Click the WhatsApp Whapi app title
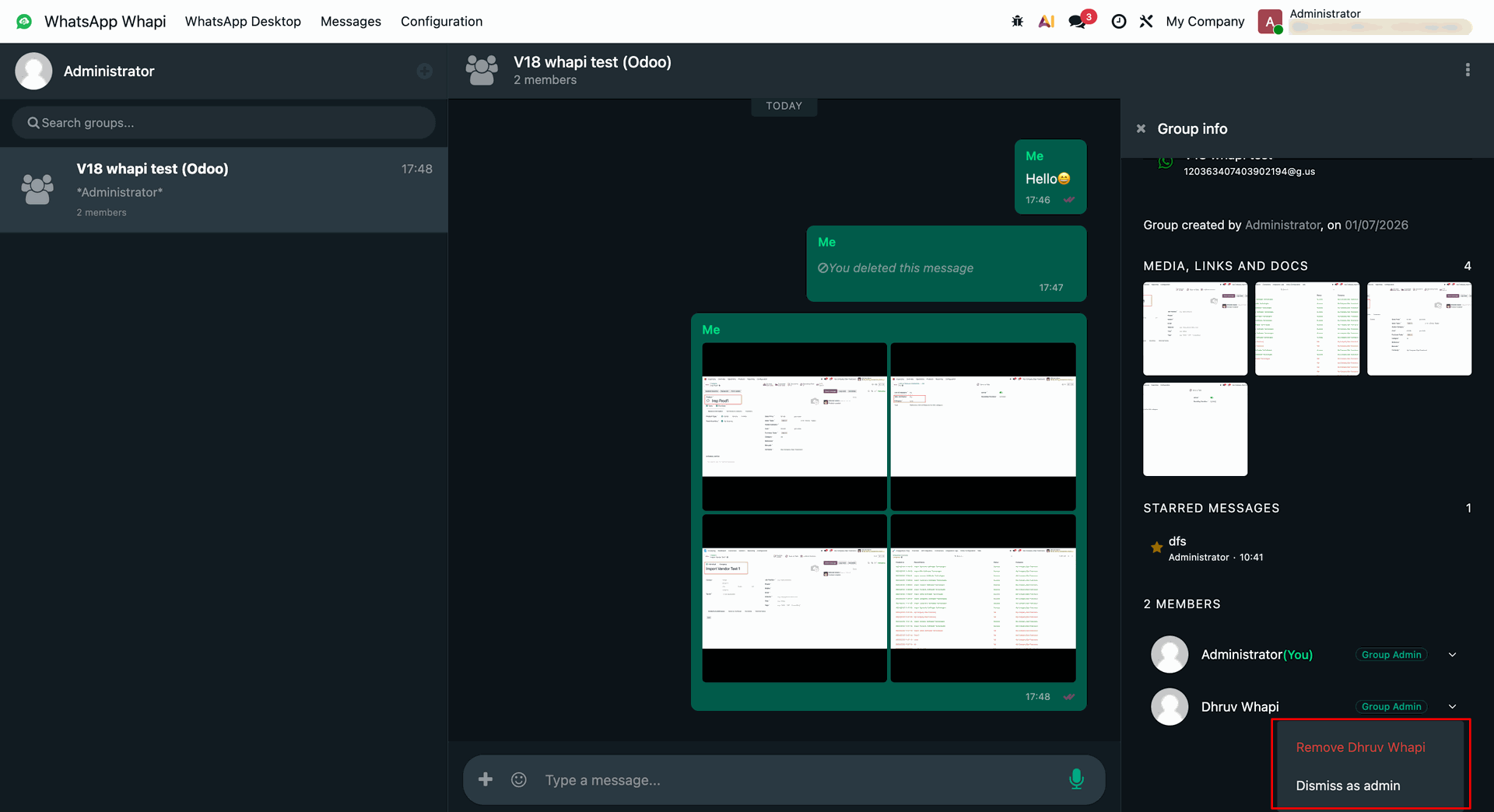The image size is (1494, 812). click(x=105, y=22)
